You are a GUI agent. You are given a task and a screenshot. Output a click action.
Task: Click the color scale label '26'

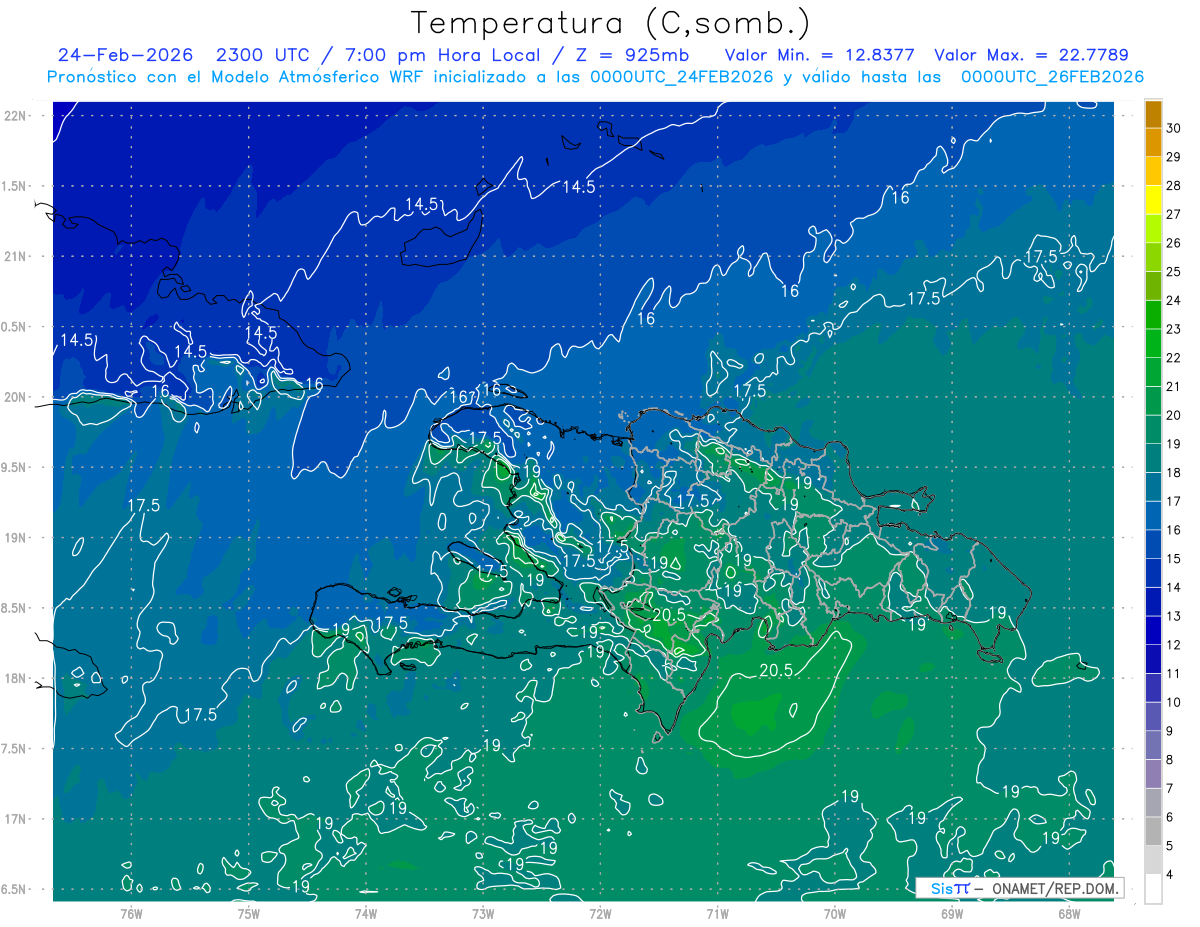coord(1174,243)
